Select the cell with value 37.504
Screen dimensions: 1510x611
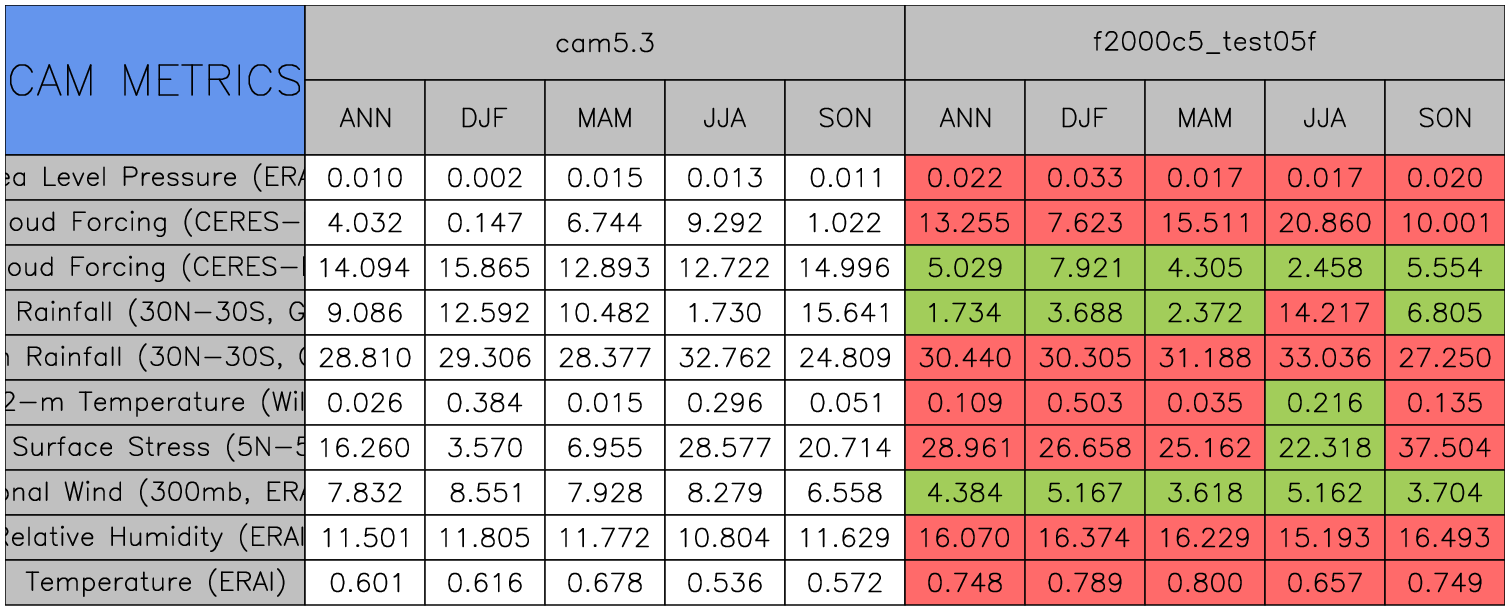(x=1445, y=448)
